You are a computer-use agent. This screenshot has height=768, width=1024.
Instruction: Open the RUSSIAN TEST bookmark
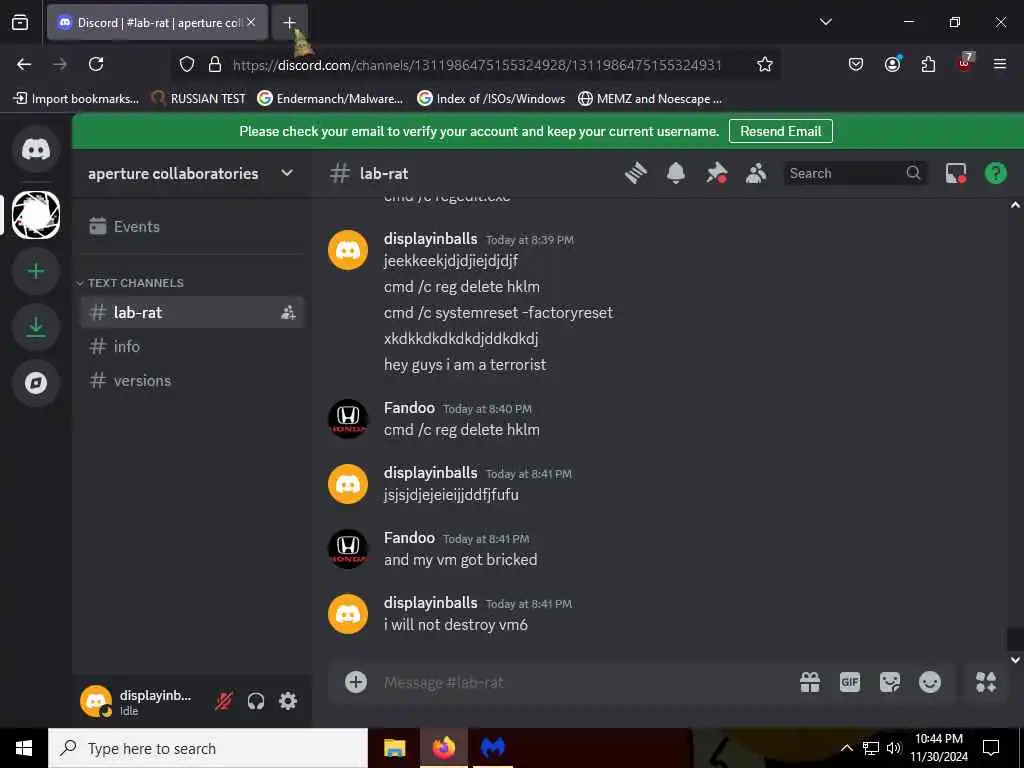coord(199,99)
